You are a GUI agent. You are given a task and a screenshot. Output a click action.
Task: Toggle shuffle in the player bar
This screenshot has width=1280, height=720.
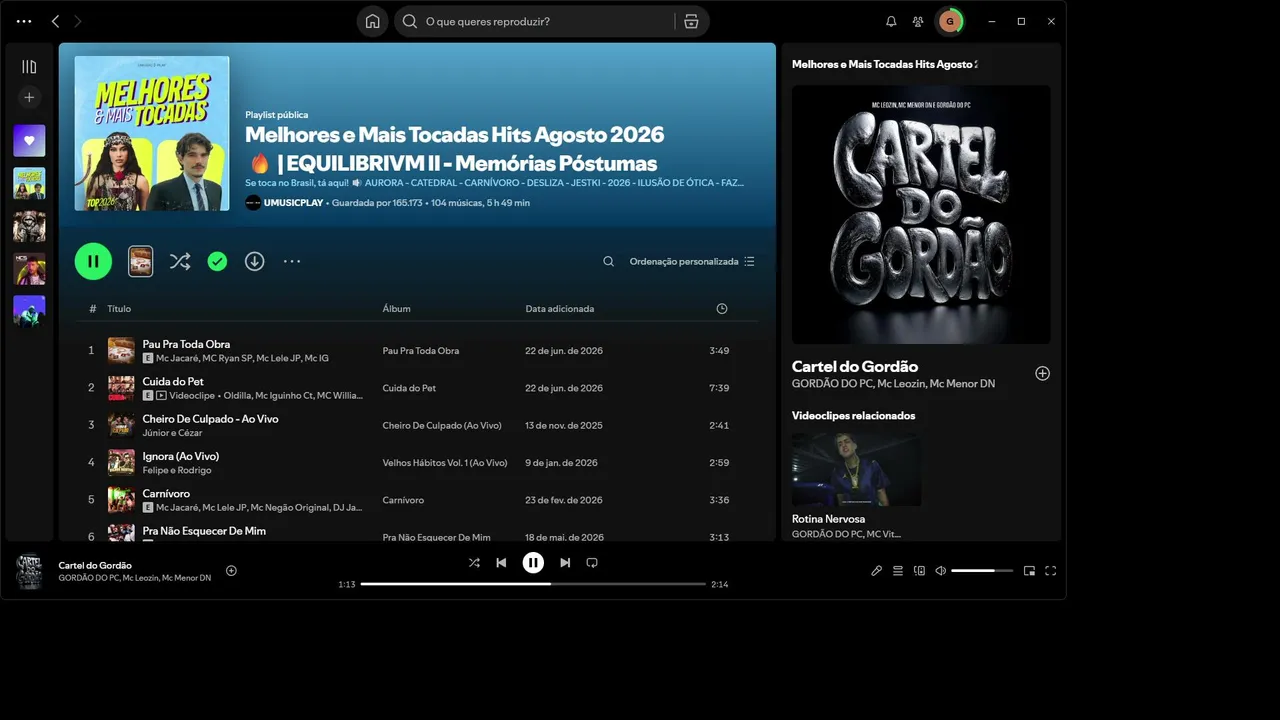tap(474, 563)
